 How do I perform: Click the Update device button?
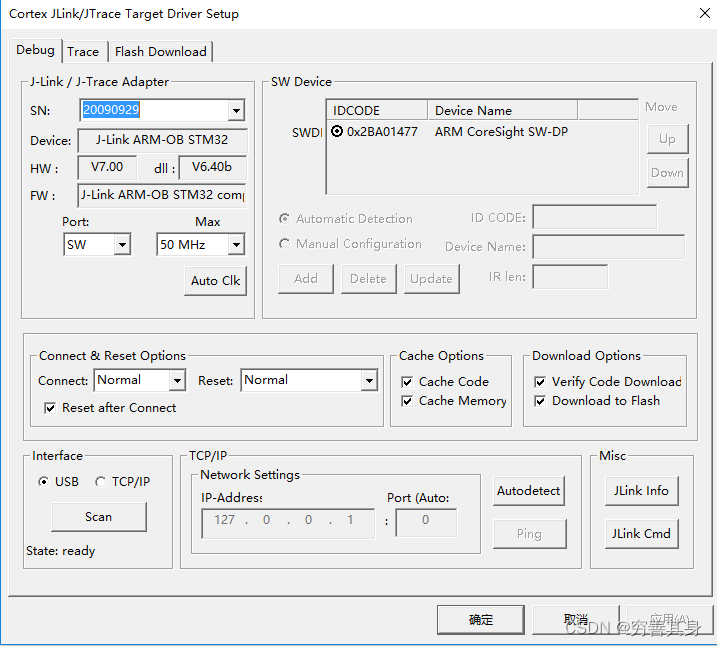[432, 279]
